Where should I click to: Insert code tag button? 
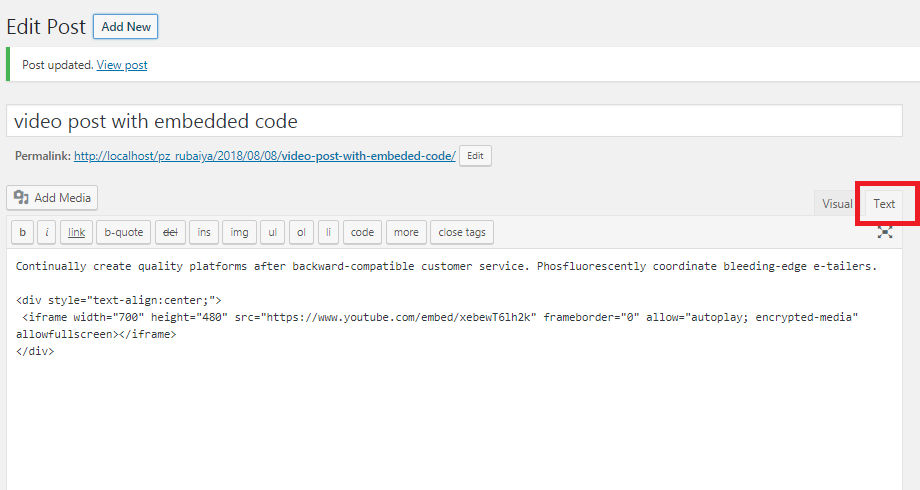[362, 232]
